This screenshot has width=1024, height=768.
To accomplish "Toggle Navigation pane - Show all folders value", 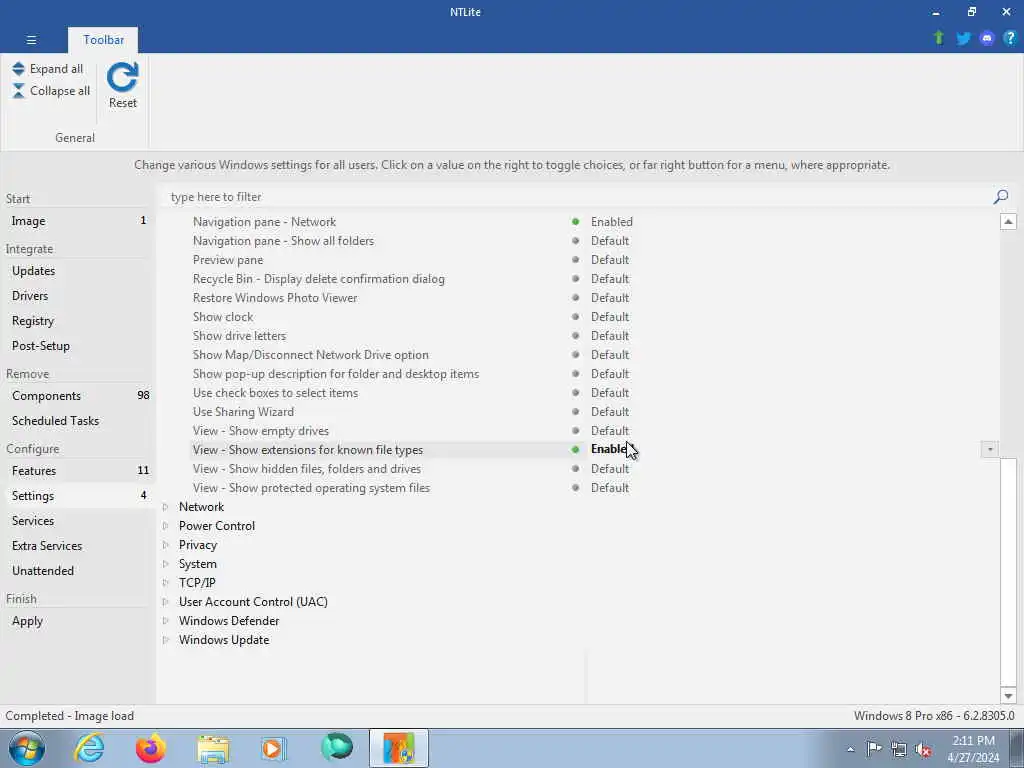I will click(610, 241).
